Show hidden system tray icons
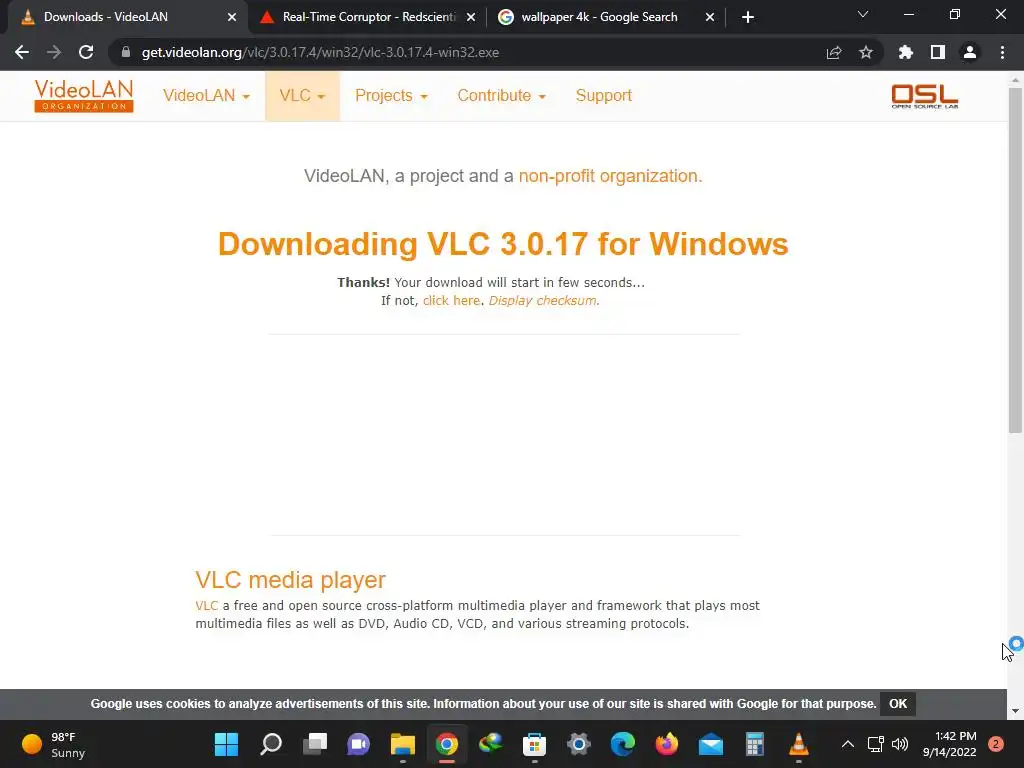Screen dimensions: 1024x768 [848, 744]
